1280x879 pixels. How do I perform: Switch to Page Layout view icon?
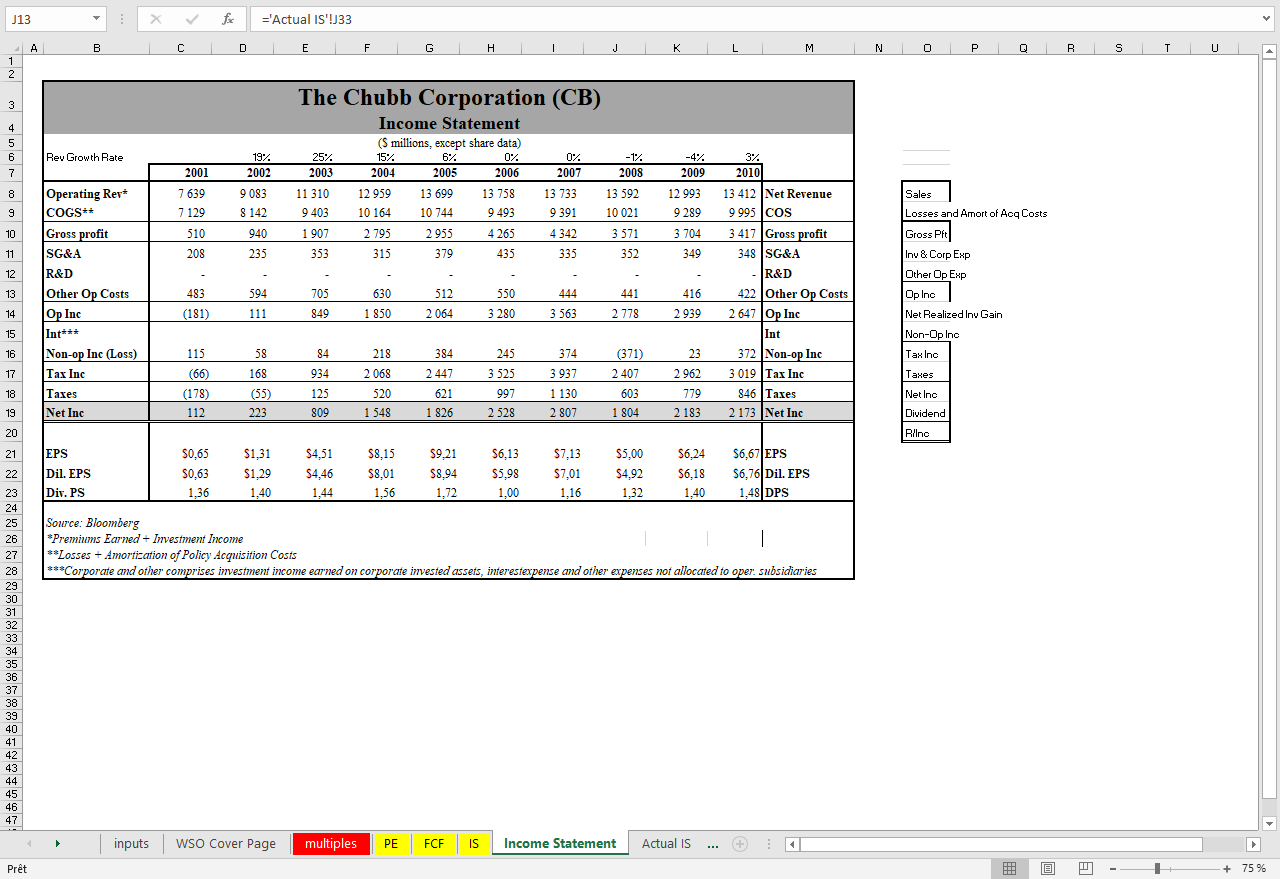[1048, 868]
